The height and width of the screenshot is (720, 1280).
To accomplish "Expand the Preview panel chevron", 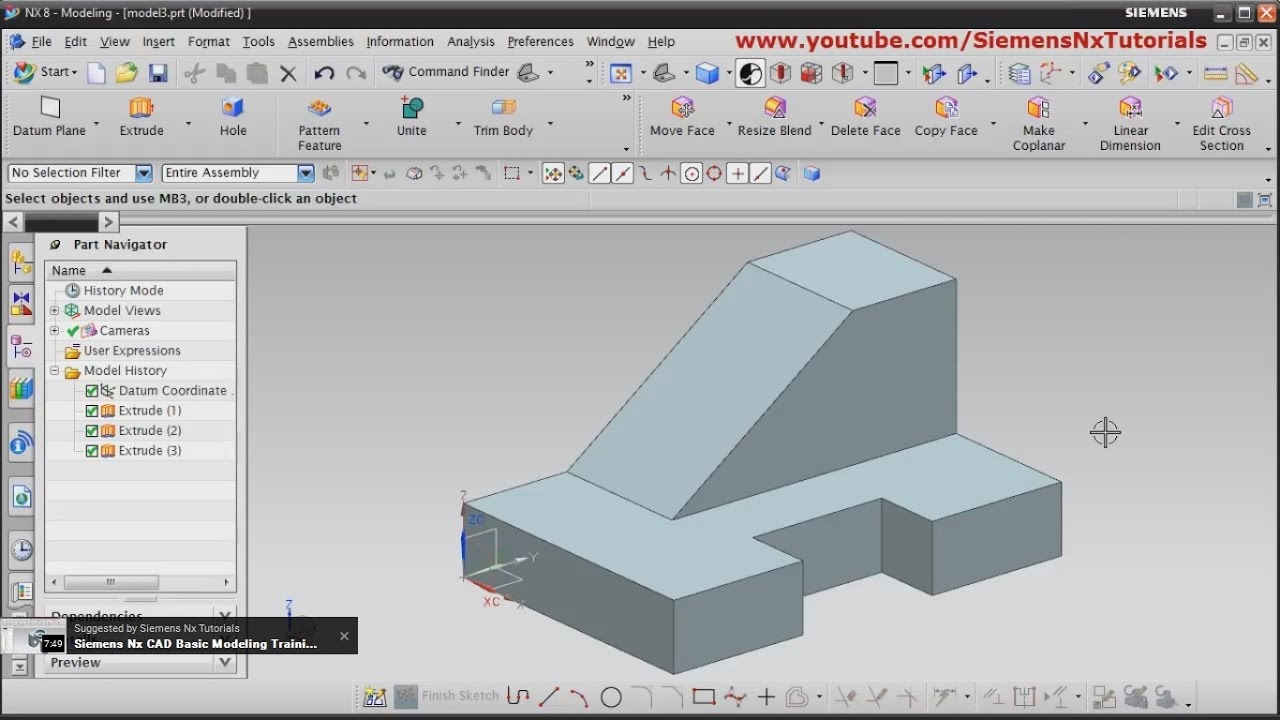I will (x=225, y=662).
